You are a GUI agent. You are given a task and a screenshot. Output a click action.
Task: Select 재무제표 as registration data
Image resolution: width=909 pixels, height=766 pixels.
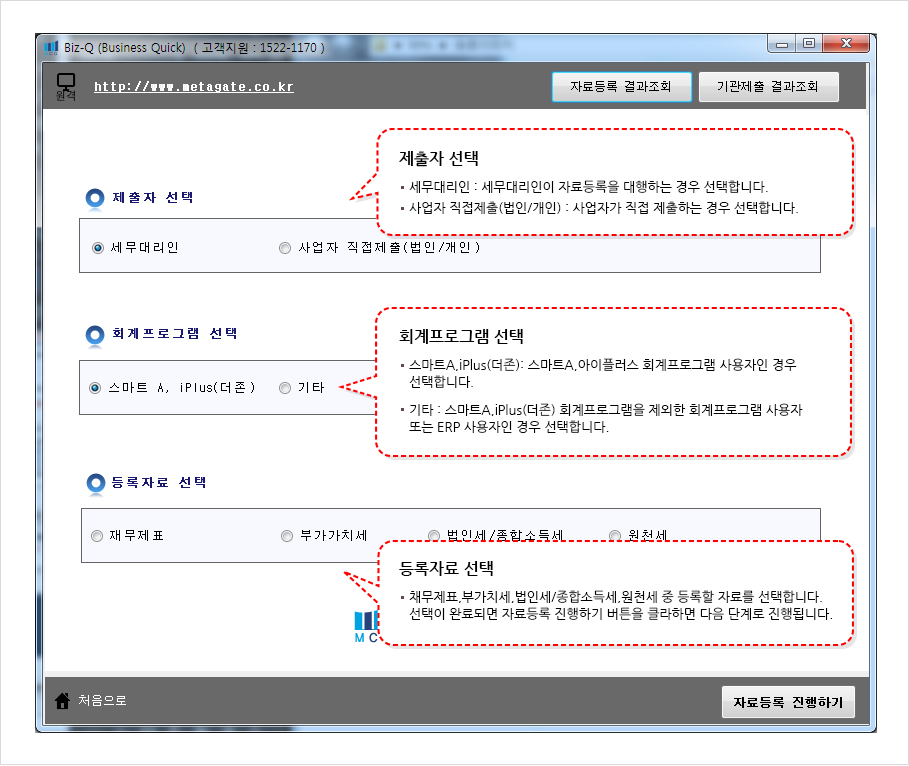point(93,535)
